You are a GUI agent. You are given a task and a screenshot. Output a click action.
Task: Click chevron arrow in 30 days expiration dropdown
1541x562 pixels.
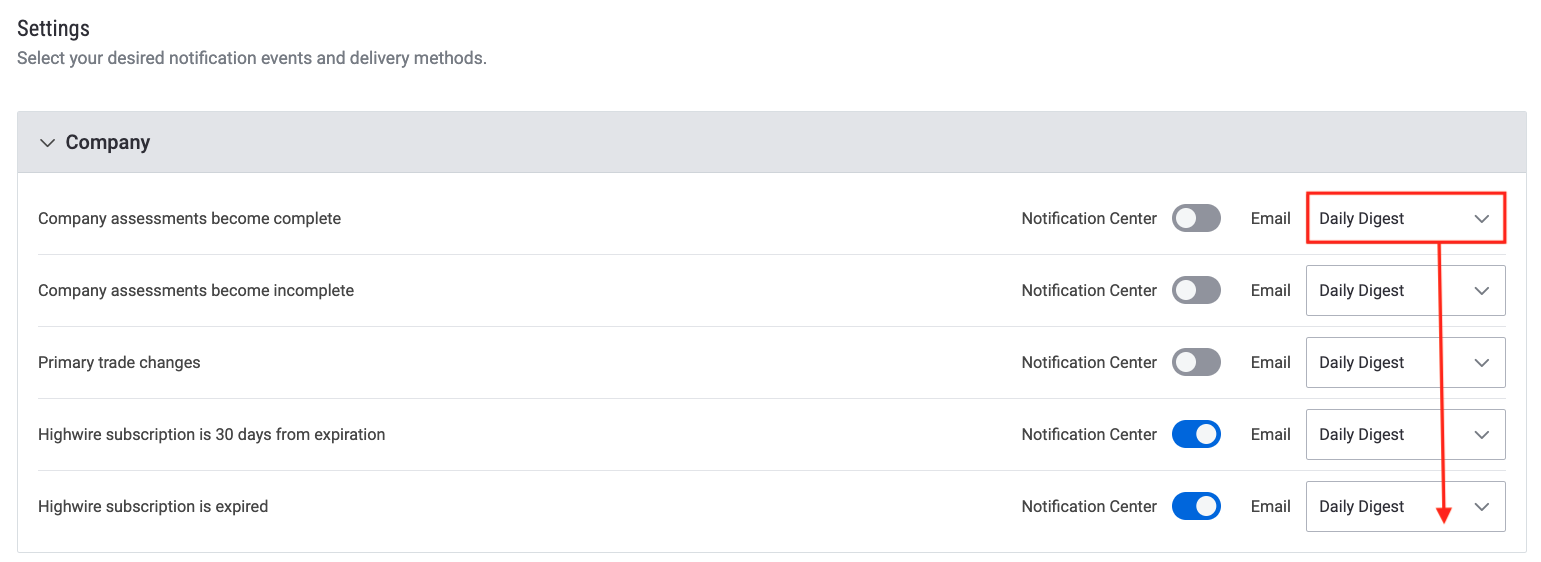1482,435
